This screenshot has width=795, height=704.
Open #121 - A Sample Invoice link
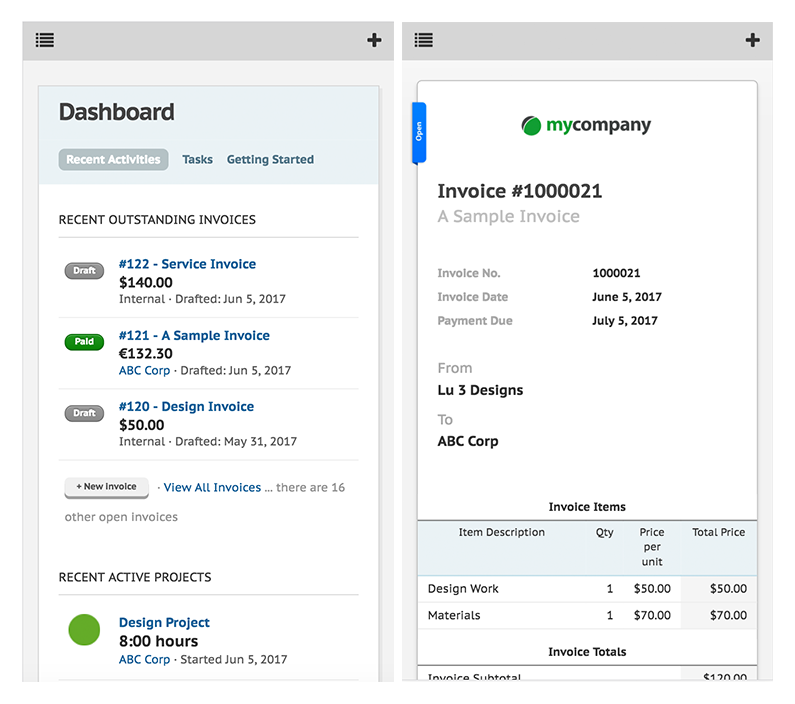point(194,336)
